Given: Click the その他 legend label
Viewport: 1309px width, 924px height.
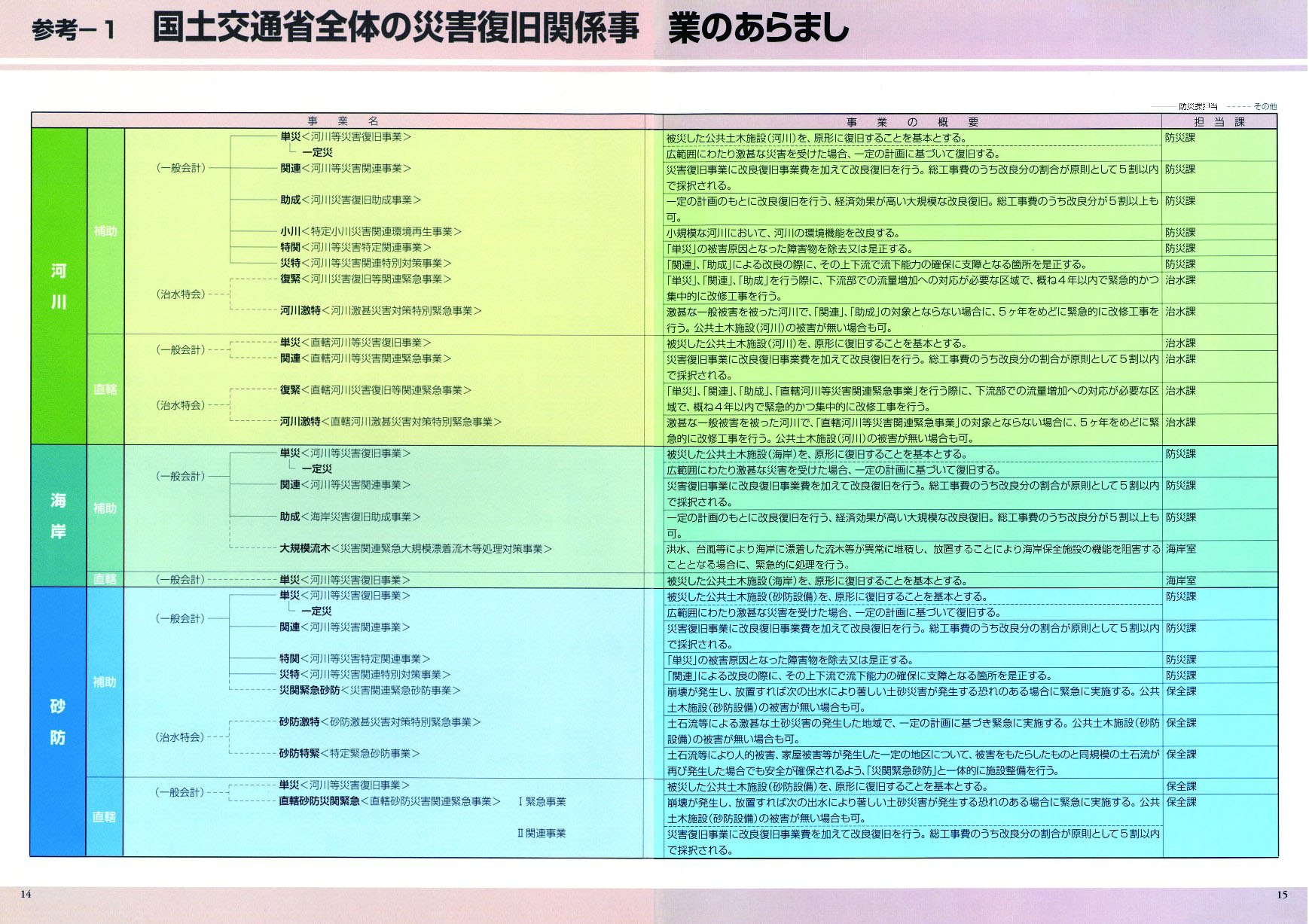Looking at the screenshot, I should (1265, 107).
